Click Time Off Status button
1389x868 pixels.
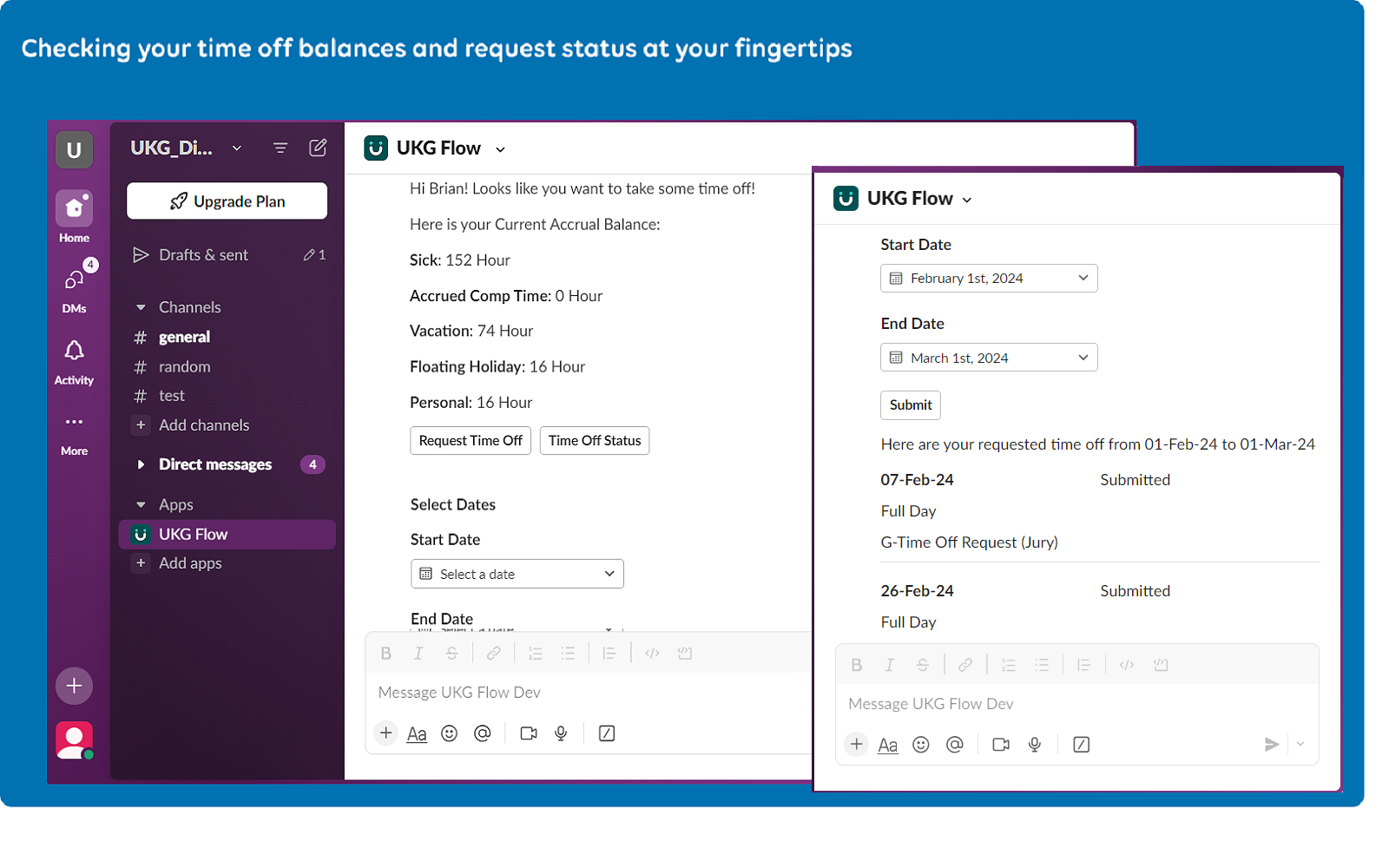(x=595, y=441)
